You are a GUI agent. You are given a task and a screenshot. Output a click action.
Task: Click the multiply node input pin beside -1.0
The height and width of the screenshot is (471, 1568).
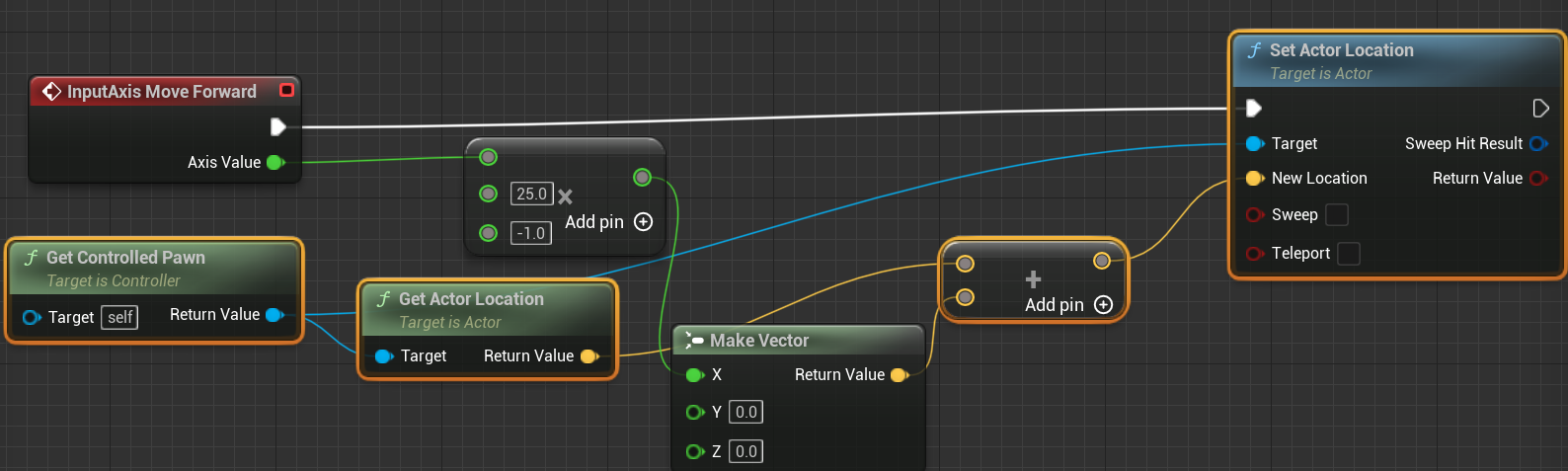[x=488, y=233]
